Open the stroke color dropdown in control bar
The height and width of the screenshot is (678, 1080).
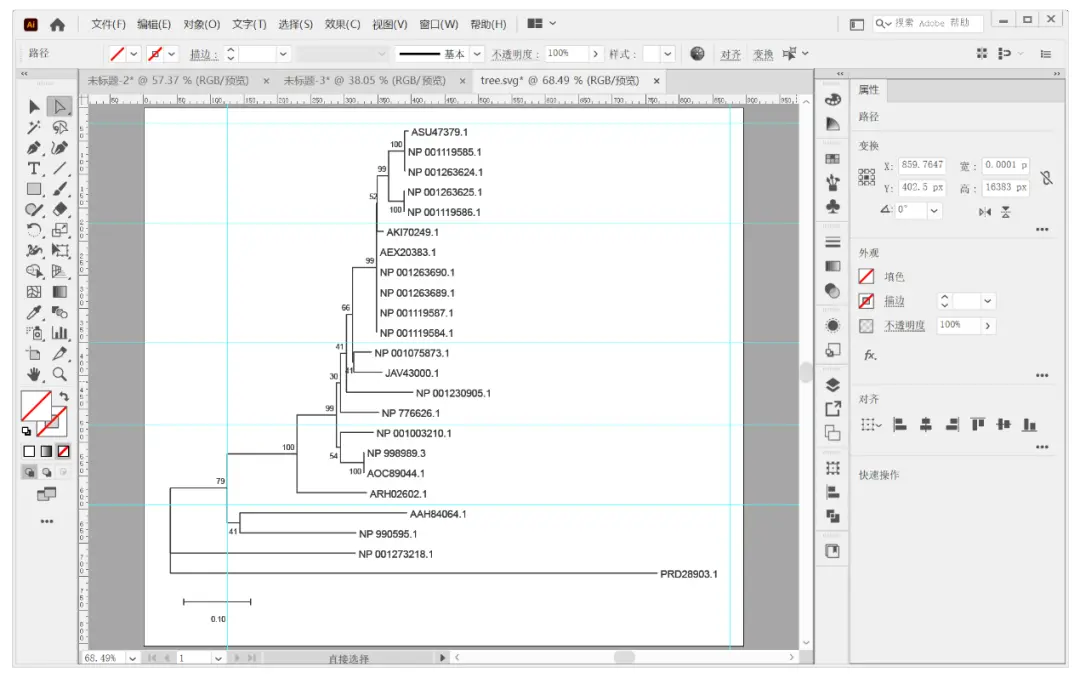coord(172,54)
